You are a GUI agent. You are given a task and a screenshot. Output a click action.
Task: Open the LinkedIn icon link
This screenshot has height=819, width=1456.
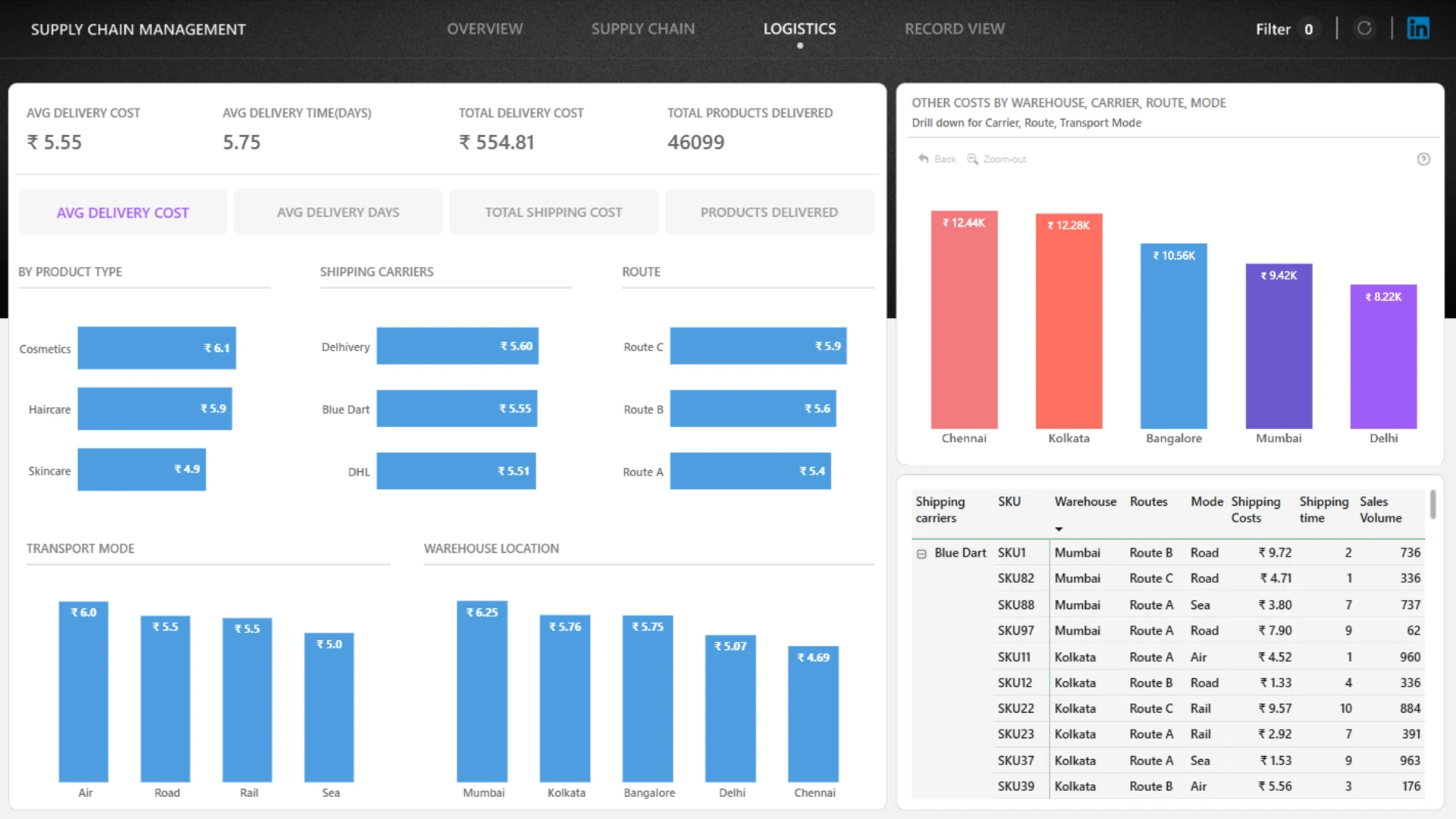pyautogui.click(x=1417, y=29)
